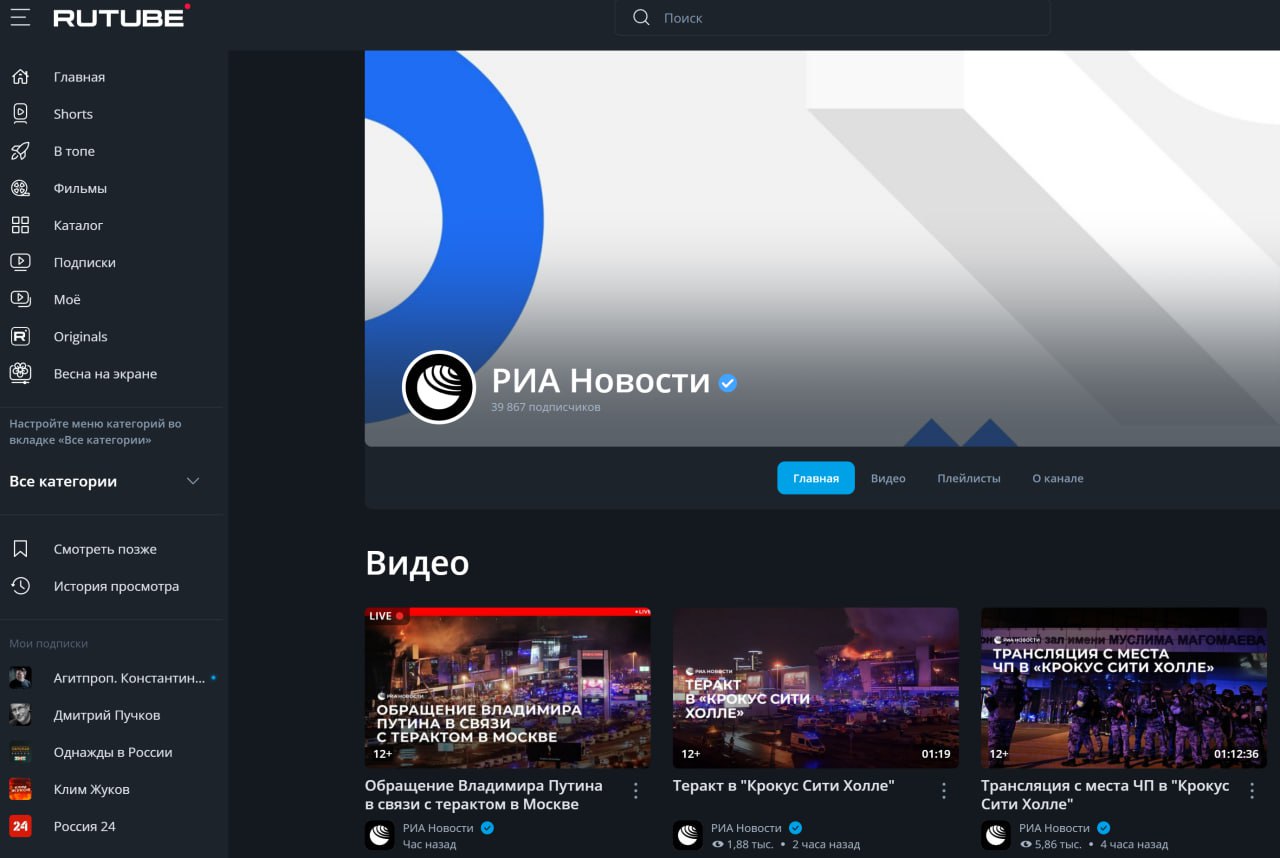Switch to the Видео tab of the channel

tap(888, 478)
